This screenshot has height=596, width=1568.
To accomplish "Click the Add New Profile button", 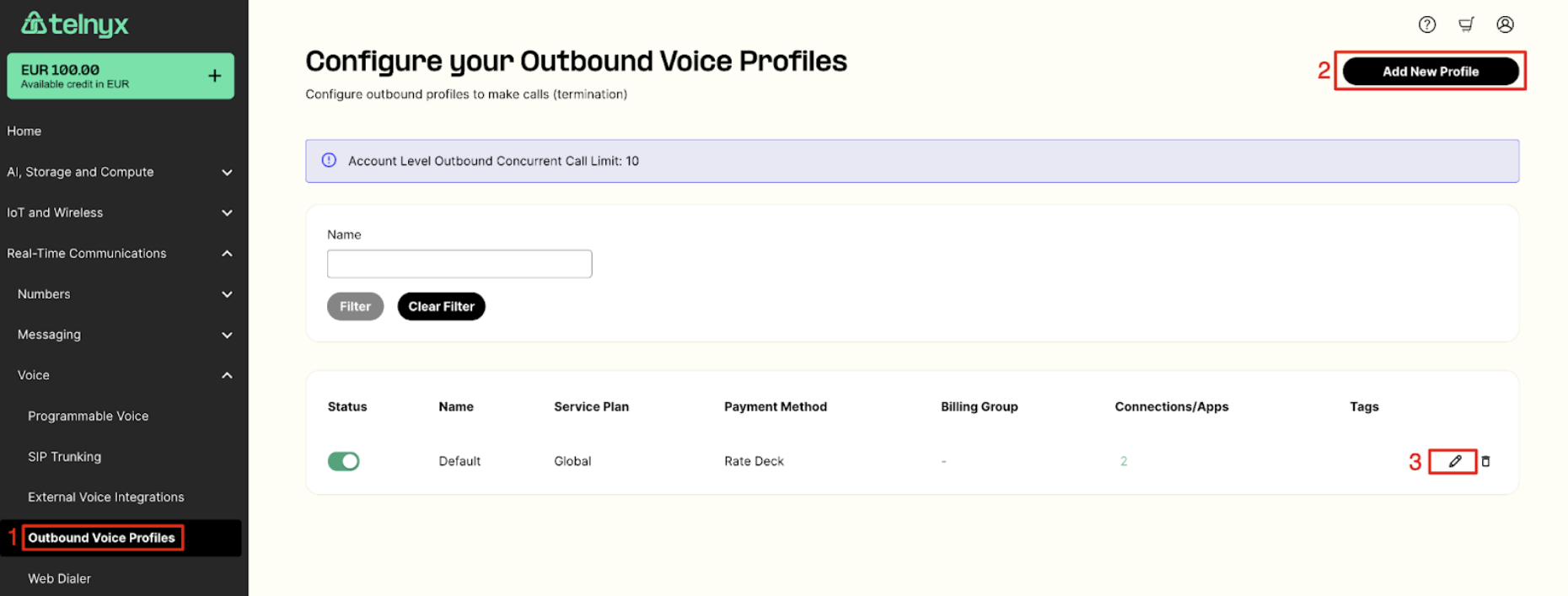I will pyautogui.click(x=1431, y=72).
